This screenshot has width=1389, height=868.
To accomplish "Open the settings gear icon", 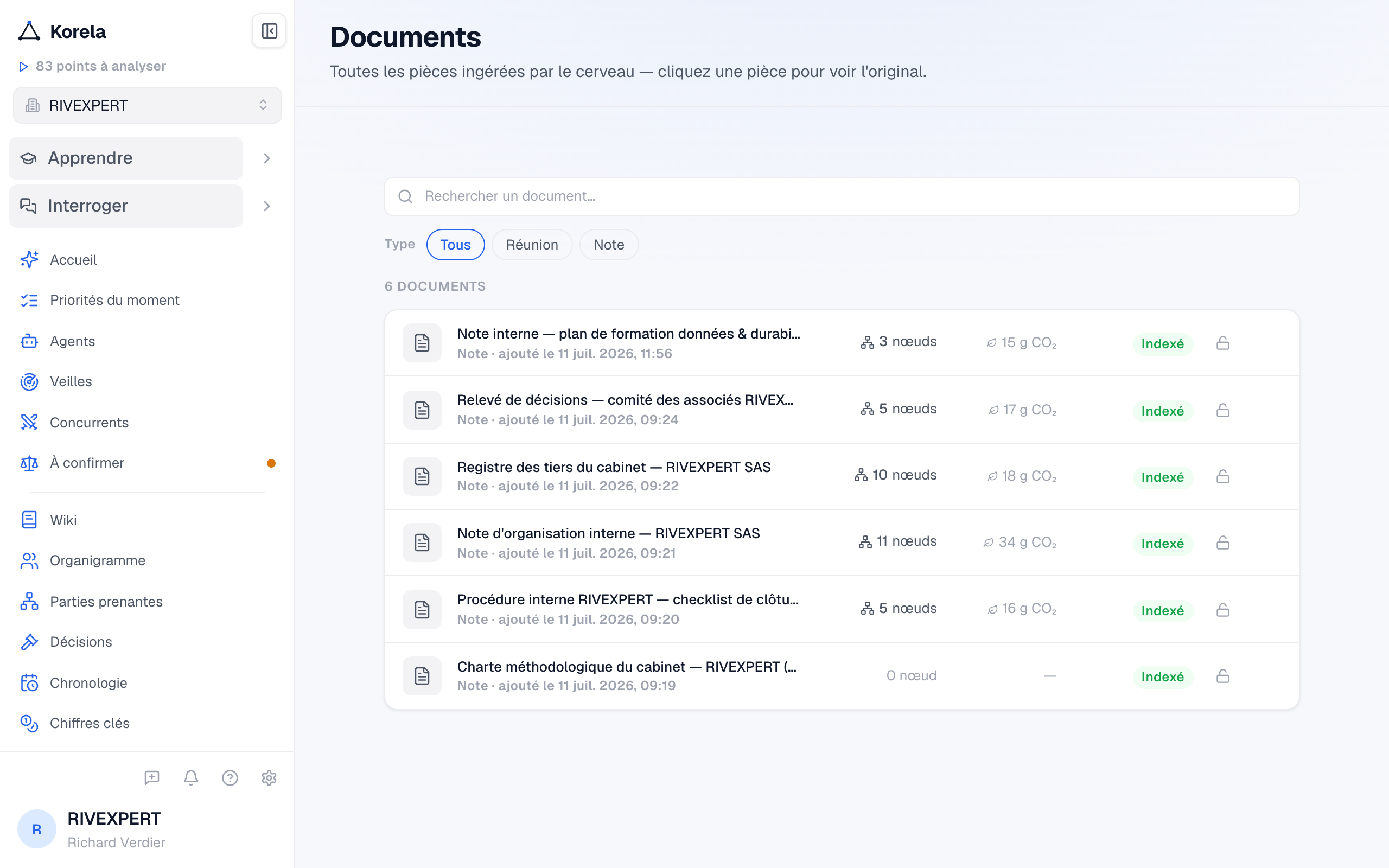I will click(x=269, y=778).
